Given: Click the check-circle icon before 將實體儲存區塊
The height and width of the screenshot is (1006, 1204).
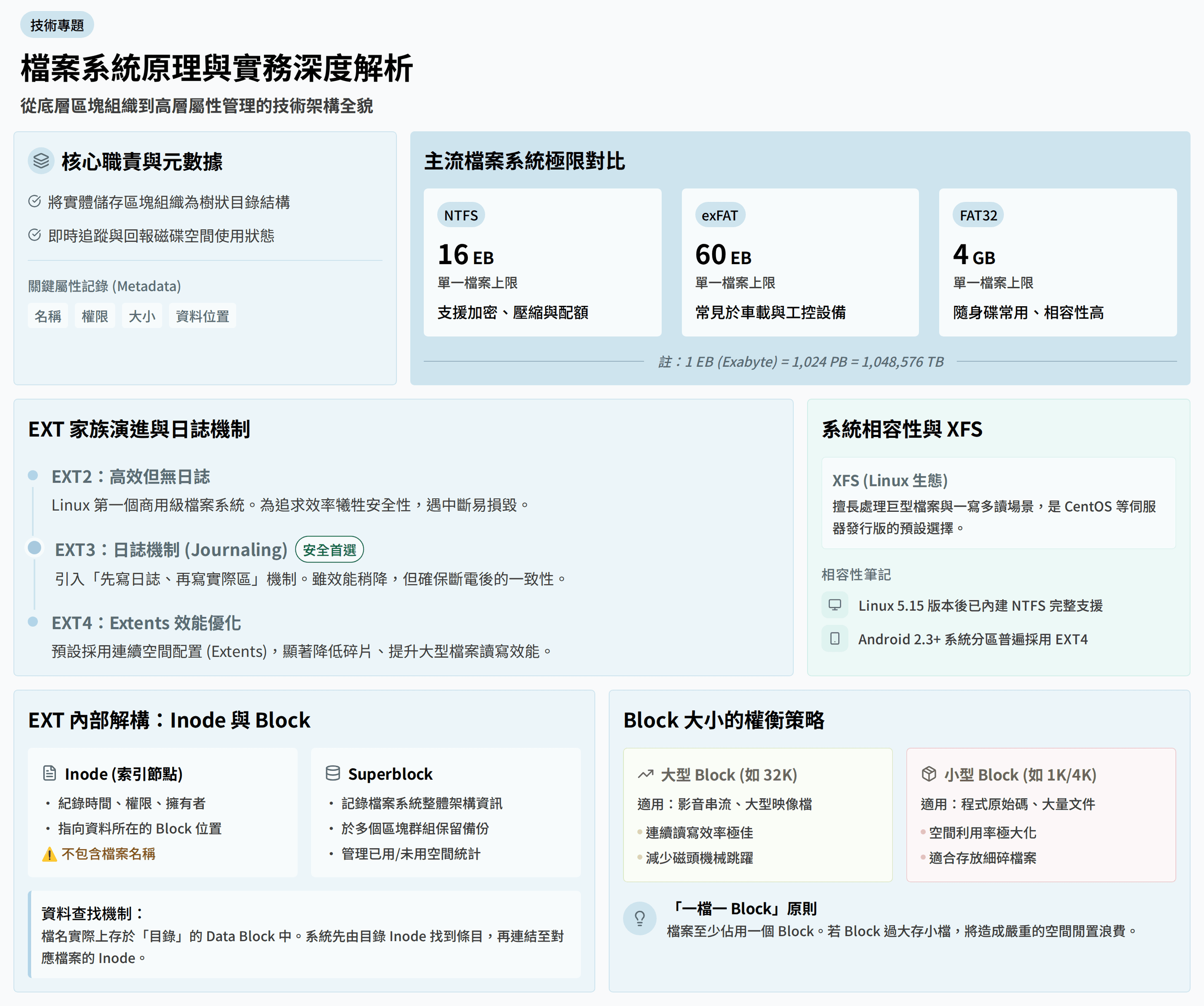Looking at the screenshot, I should click(x=34, y=201).
